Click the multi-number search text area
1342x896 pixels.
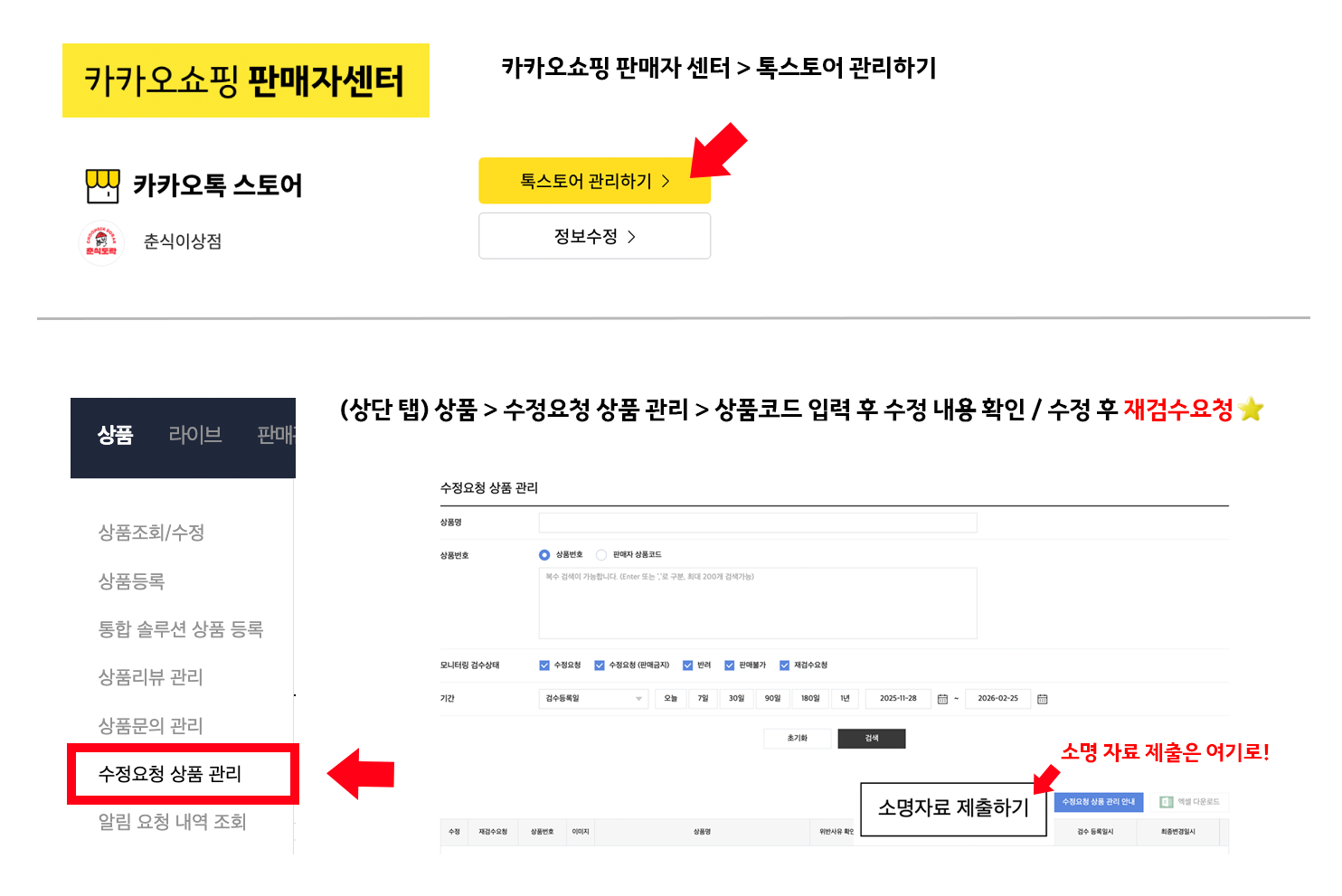[758, 603]
